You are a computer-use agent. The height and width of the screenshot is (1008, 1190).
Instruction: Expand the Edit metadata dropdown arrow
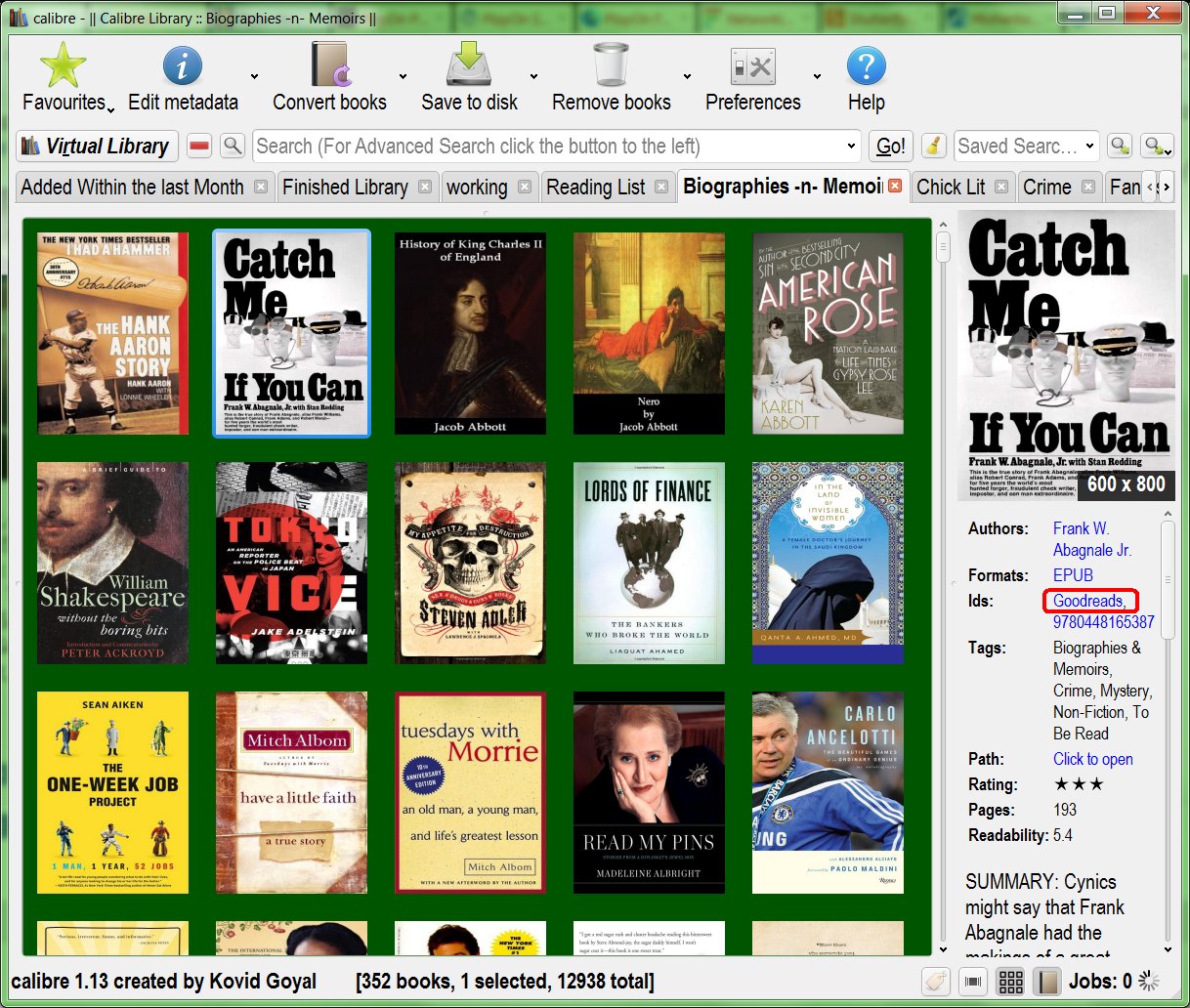click(x=254, y=76)
